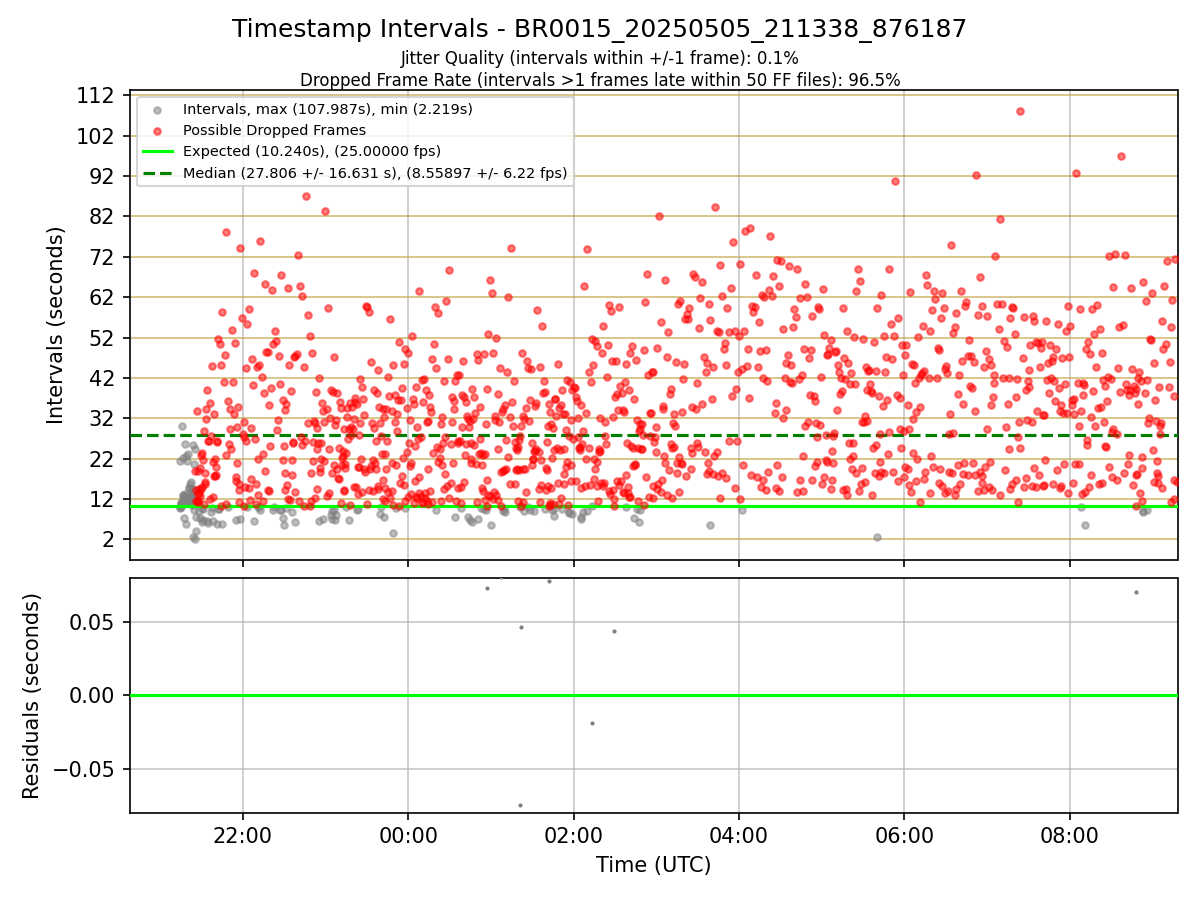This screenshot has width=1200, height=900.
Task: Click the '22:00' x-axis tick label
Action: 243,834
